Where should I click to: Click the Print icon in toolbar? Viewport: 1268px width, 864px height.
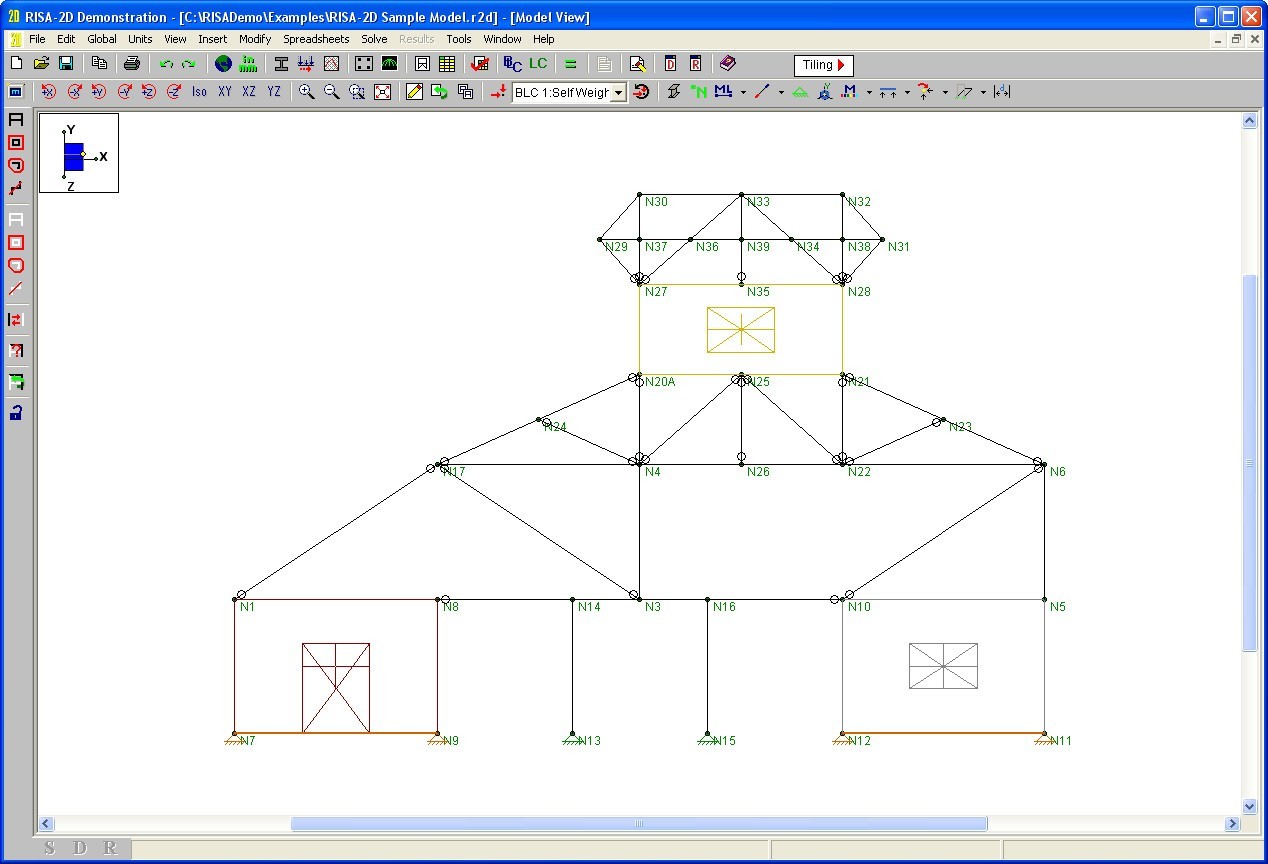click(x=131, y=64)
